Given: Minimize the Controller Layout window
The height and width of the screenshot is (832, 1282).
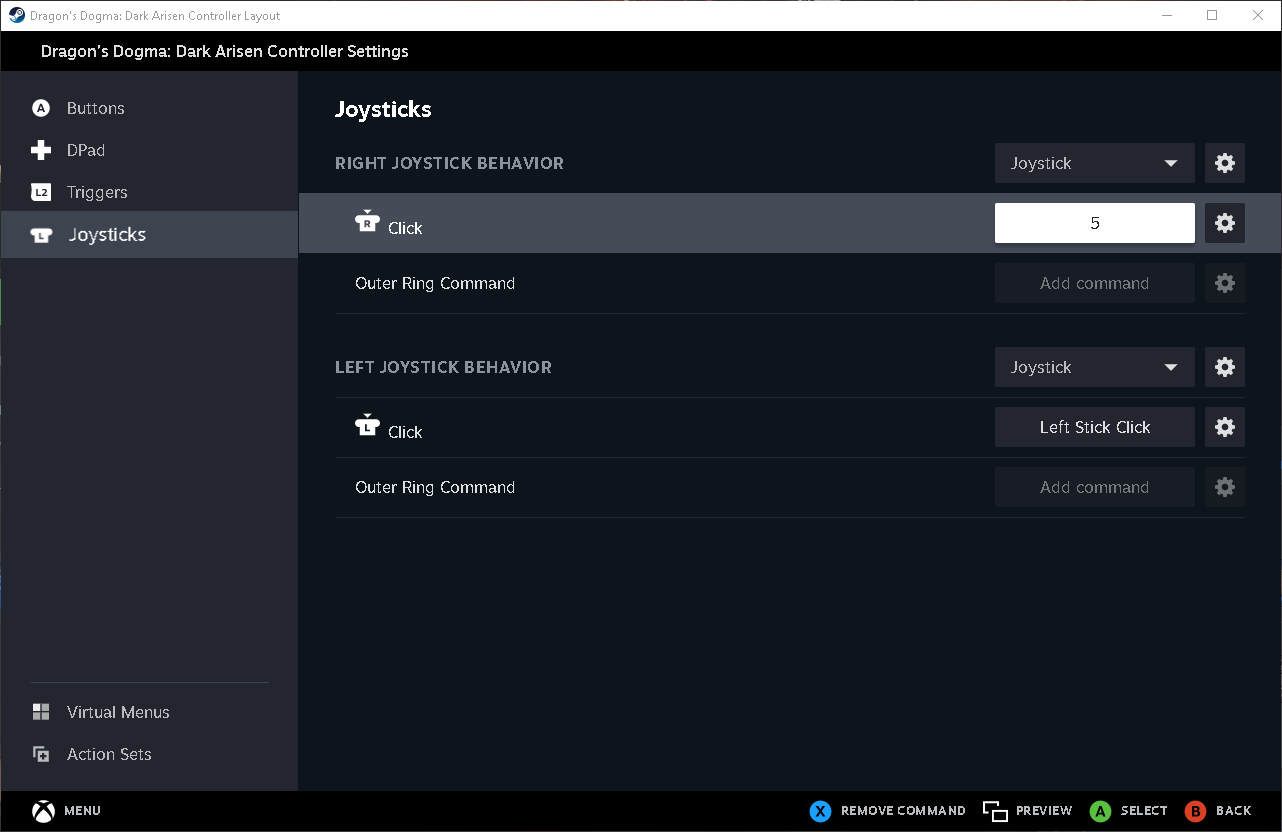Looking at the screenshot, I should [x=1166, y=15].
